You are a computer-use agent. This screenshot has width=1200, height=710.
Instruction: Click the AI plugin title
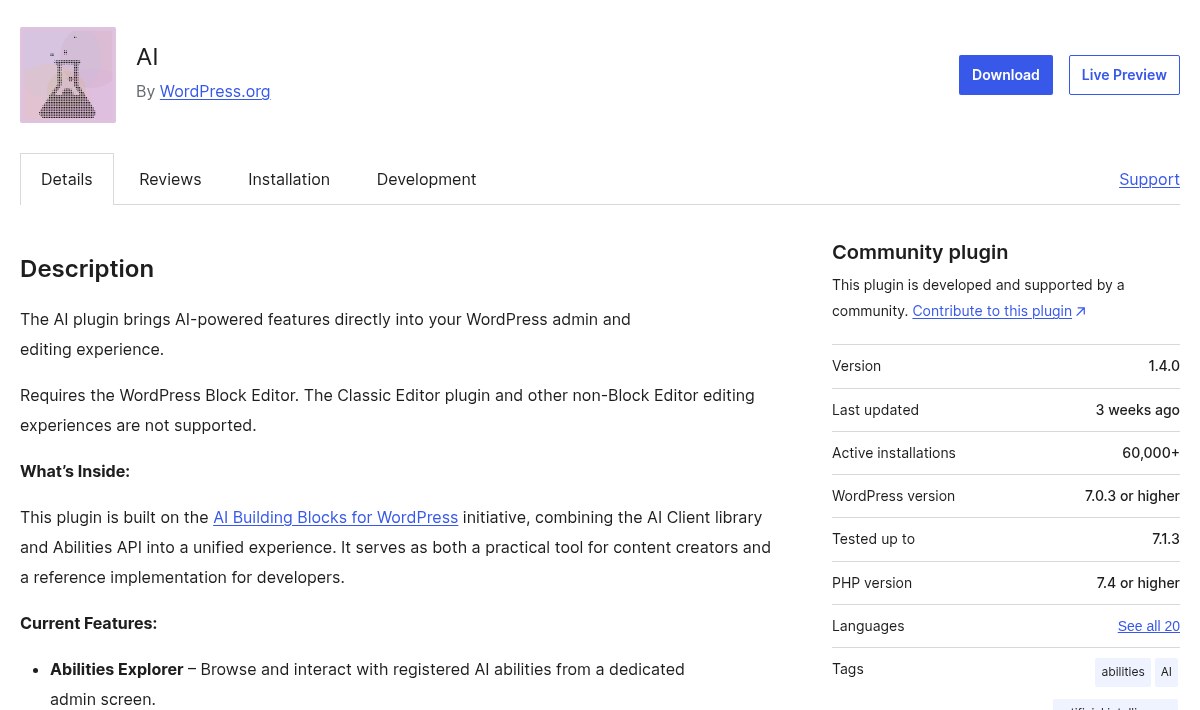coord(147,57)
